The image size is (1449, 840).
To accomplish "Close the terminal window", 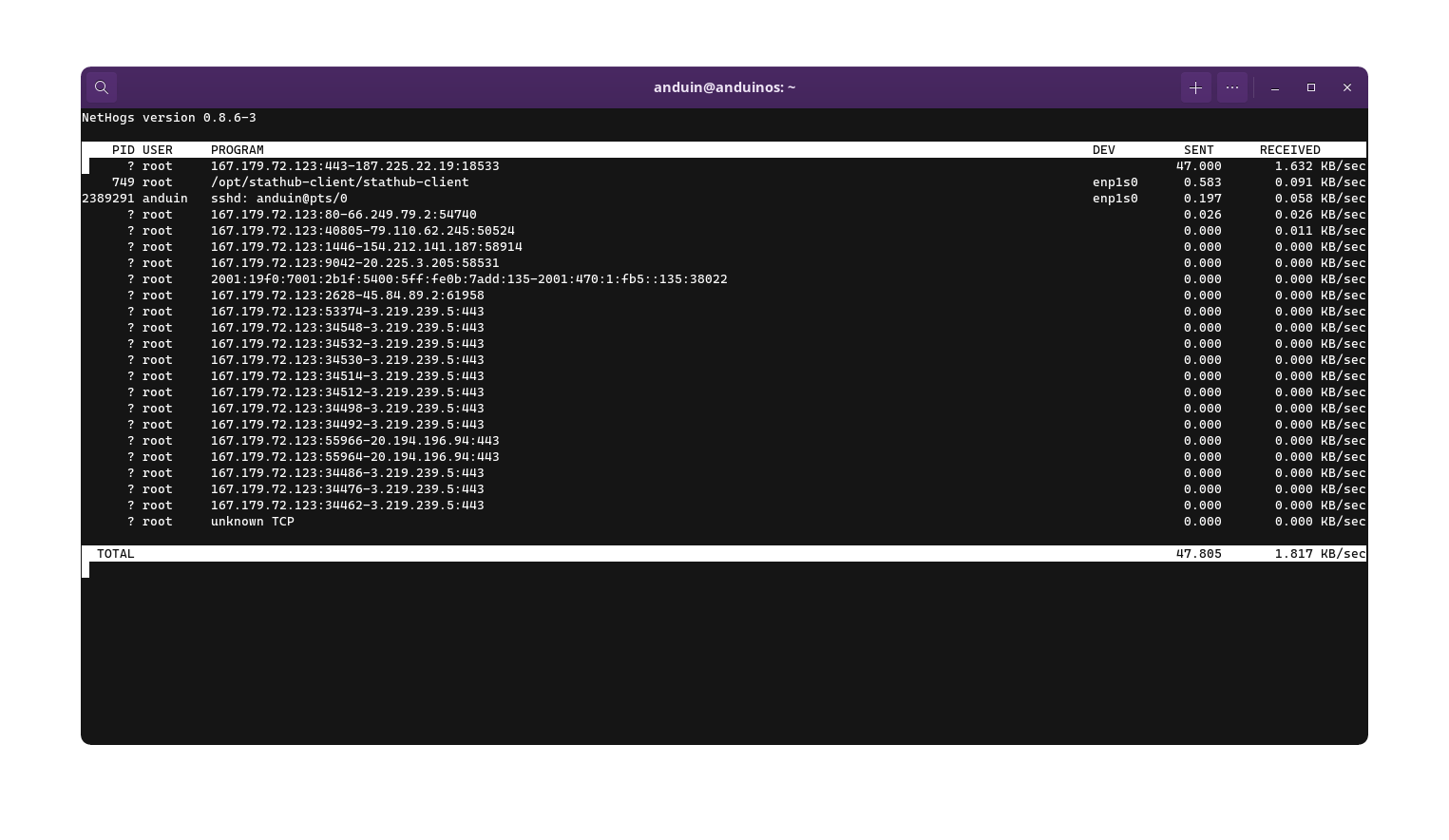I will point(1346,87).
